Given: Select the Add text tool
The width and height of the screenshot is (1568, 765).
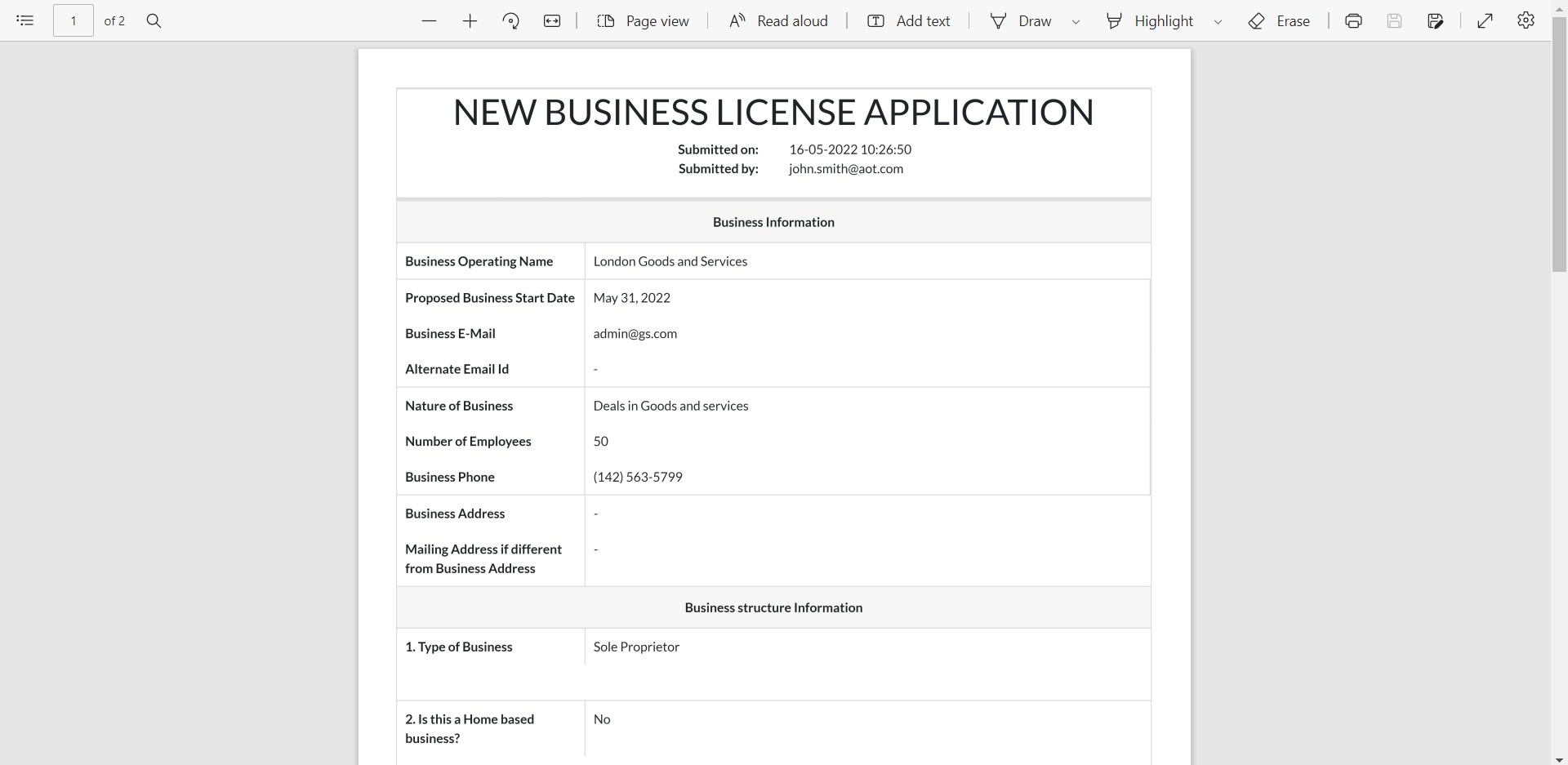Looking at the screenshot, I should click(909, 21).
